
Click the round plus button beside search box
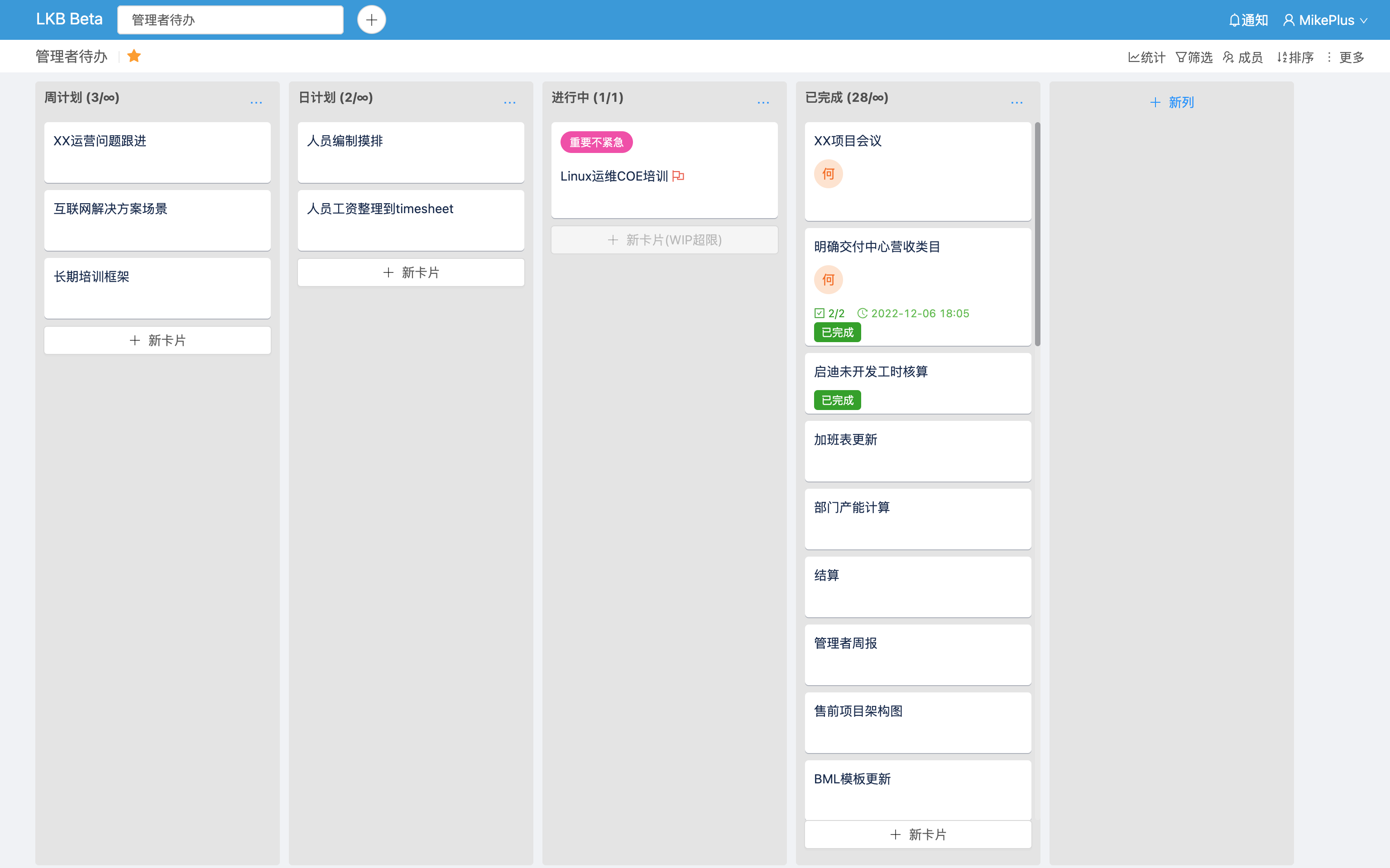coord(372,20)
